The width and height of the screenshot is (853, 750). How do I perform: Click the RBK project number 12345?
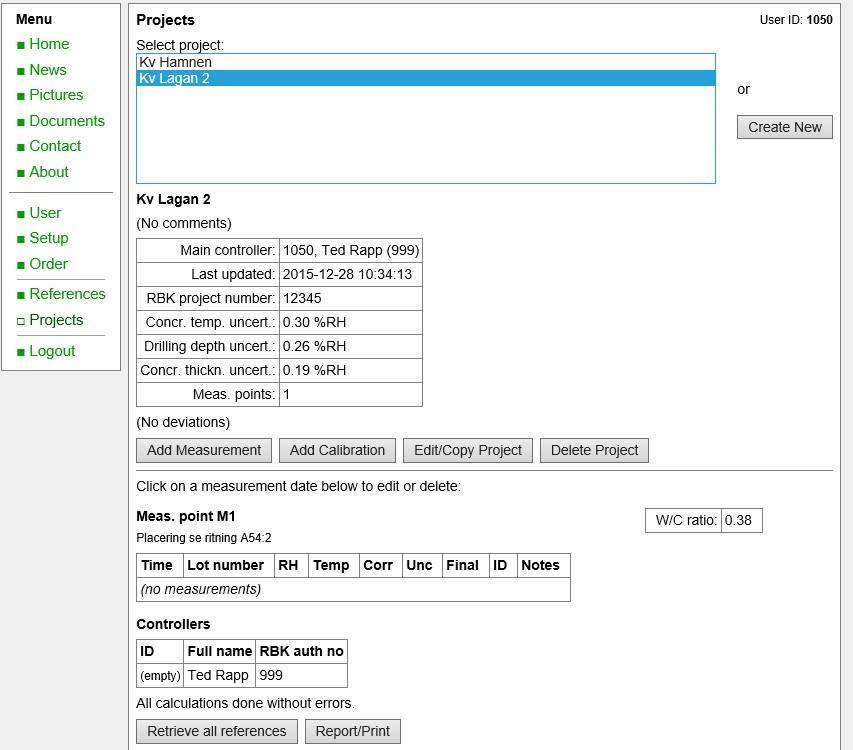tap(351, 298)
